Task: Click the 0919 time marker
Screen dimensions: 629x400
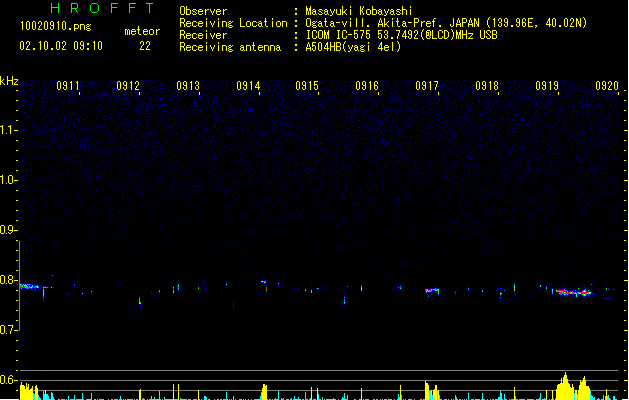Action: tap(547, 86)
